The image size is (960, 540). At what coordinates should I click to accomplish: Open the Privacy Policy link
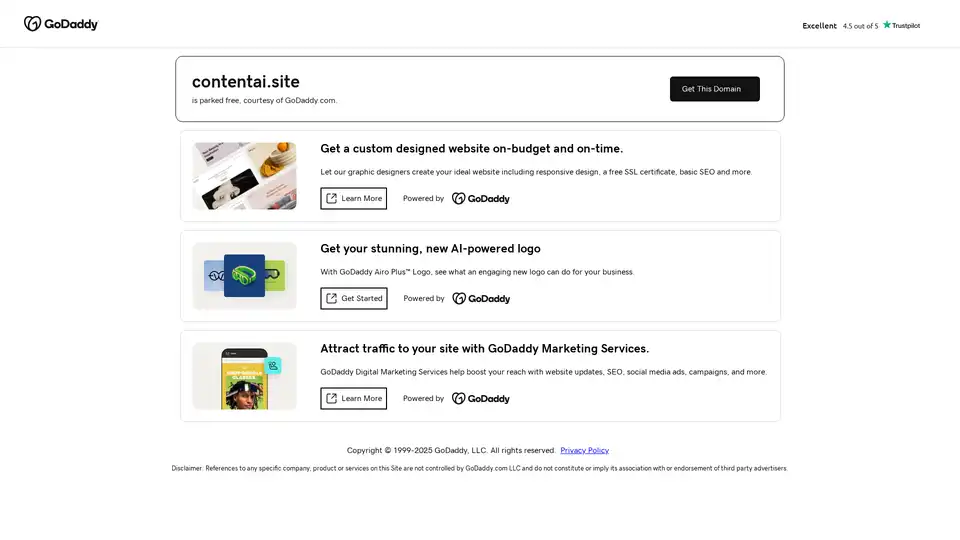[x=584, y=450]
